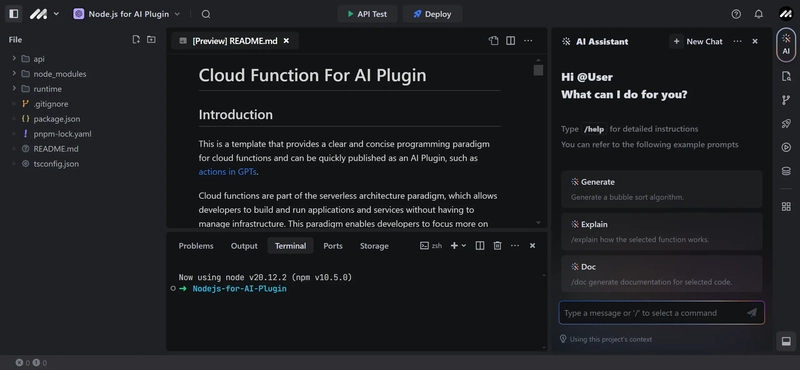Open AI Assistant more options ellipsis

pos(737,41)
